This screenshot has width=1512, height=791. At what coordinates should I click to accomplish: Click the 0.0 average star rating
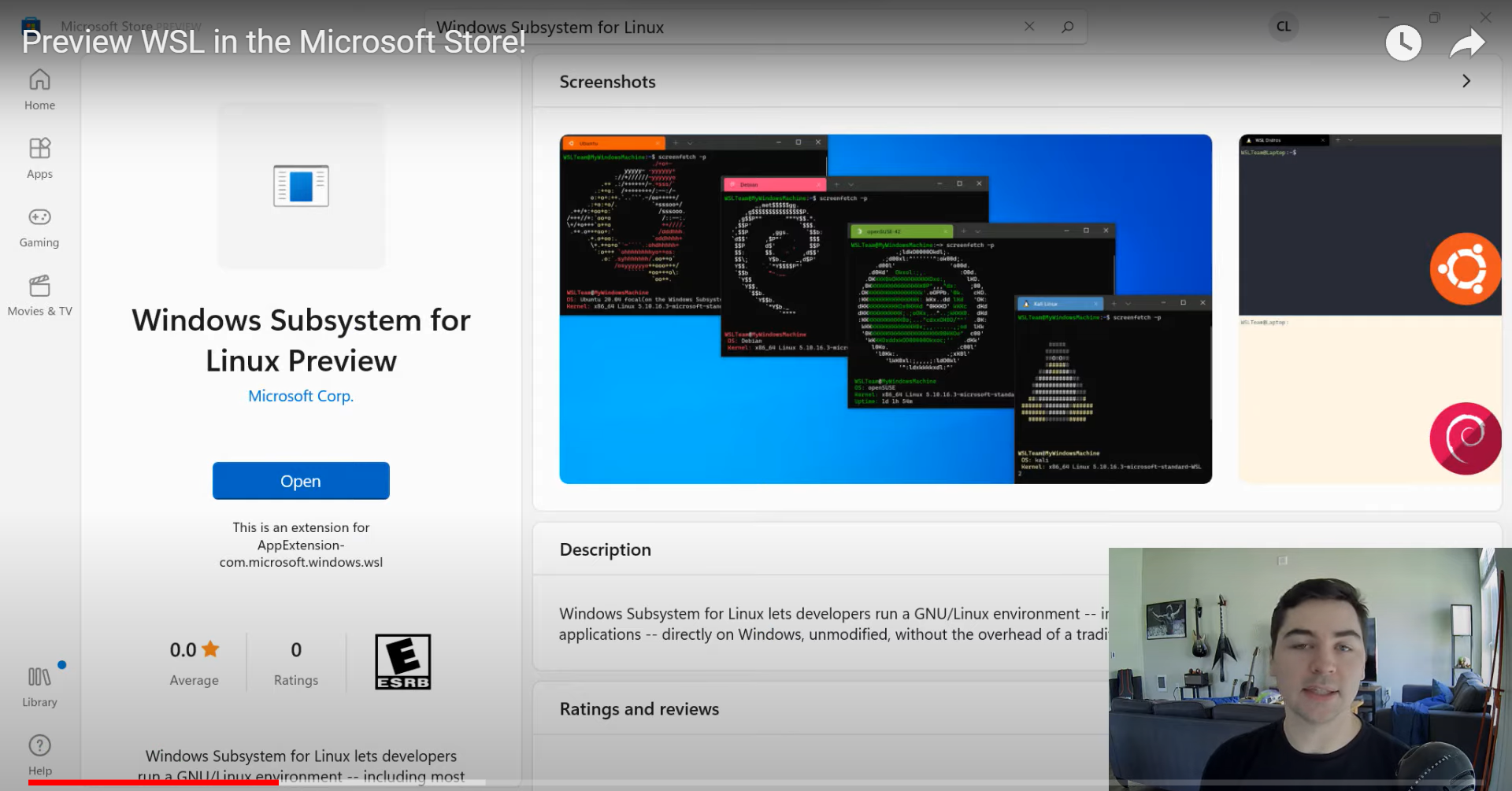coord(195,650)
